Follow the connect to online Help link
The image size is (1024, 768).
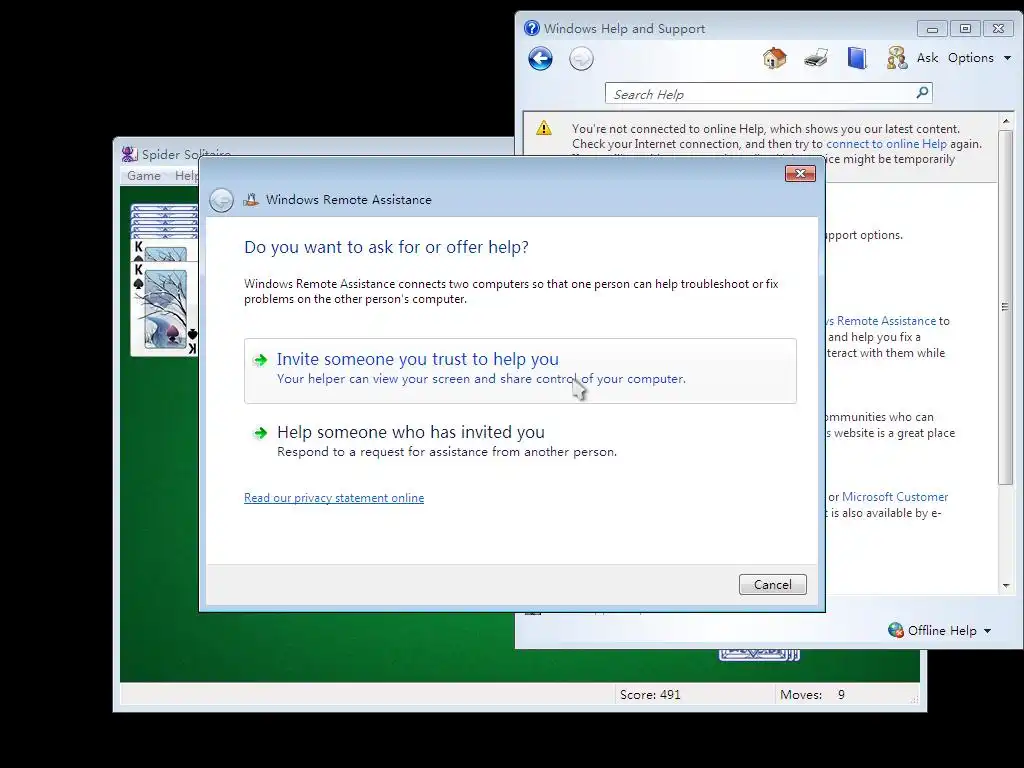[886, 144]
